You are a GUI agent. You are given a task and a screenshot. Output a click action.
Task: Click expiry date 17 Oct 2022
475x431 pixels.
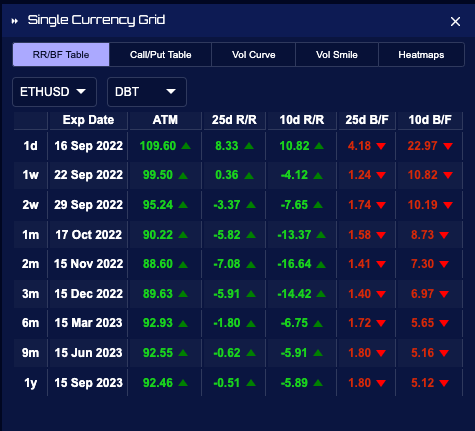tap(88, 235)
